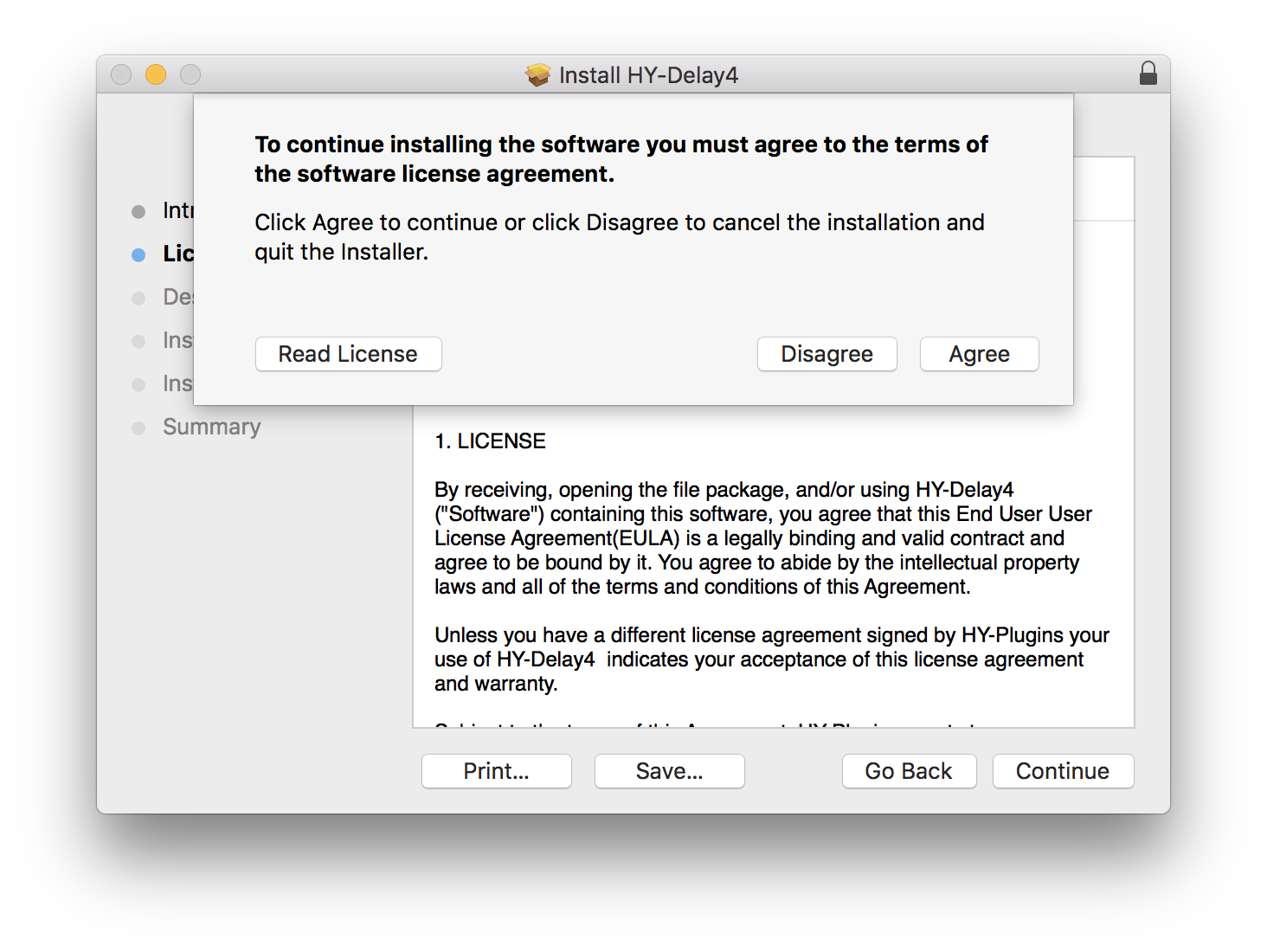This screenshot has width=1267, height=952.
Task: Click the Agree button
Action: click(x=979, y=354)
